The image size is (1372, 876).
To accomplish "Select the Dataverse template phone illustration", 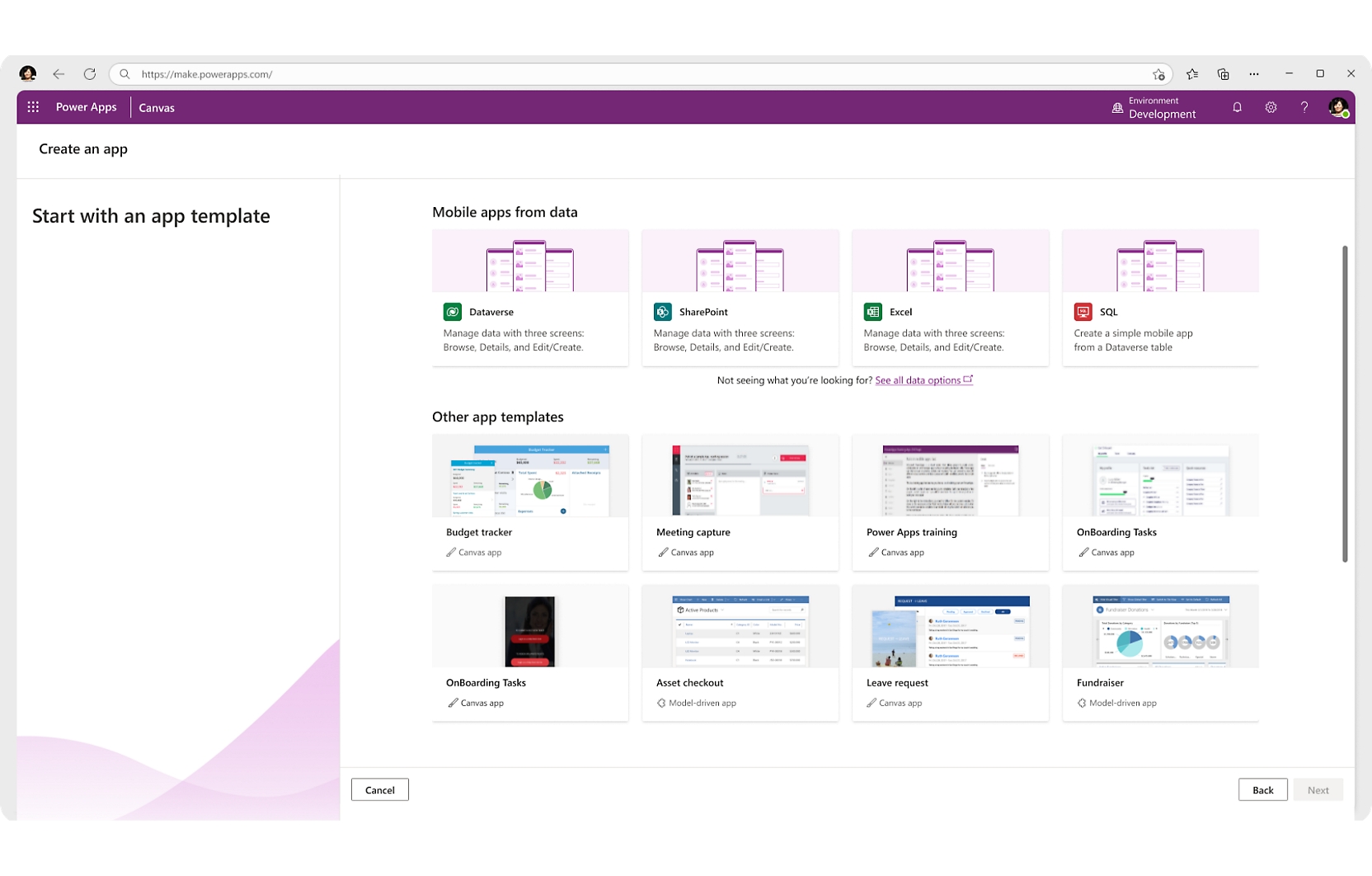I will [530, 265].
